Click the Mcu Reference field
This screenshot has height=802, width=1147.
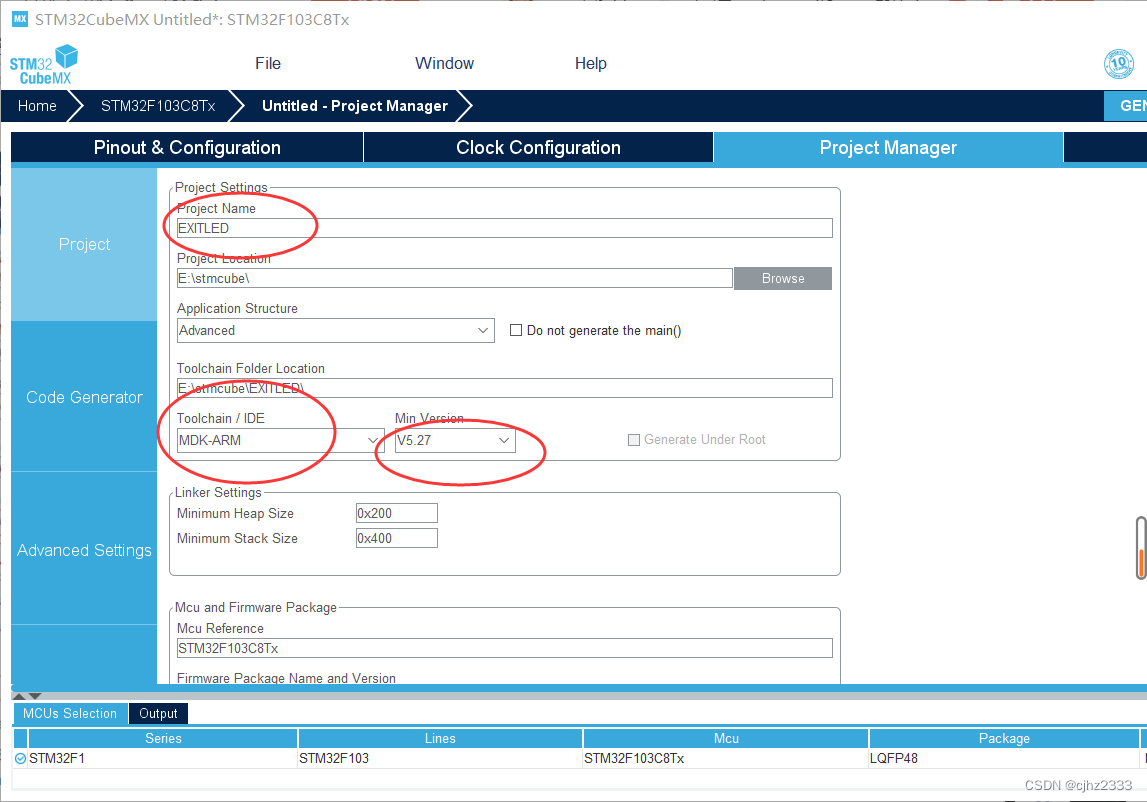pyautogui.click(x=505, y=648)
